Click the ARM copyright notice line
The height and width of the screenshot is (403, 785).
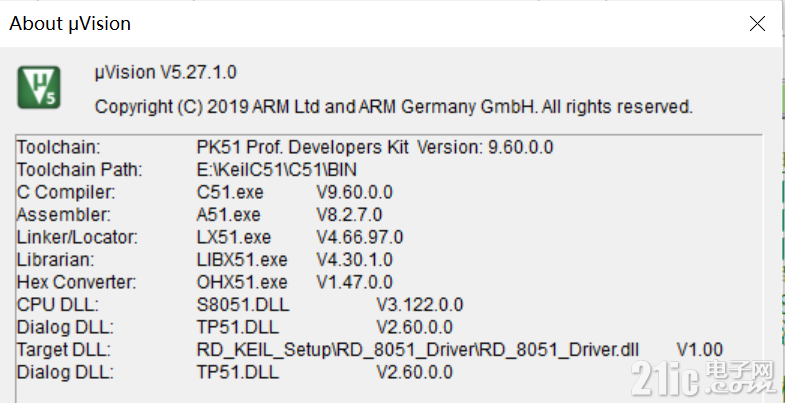(394, 107)
